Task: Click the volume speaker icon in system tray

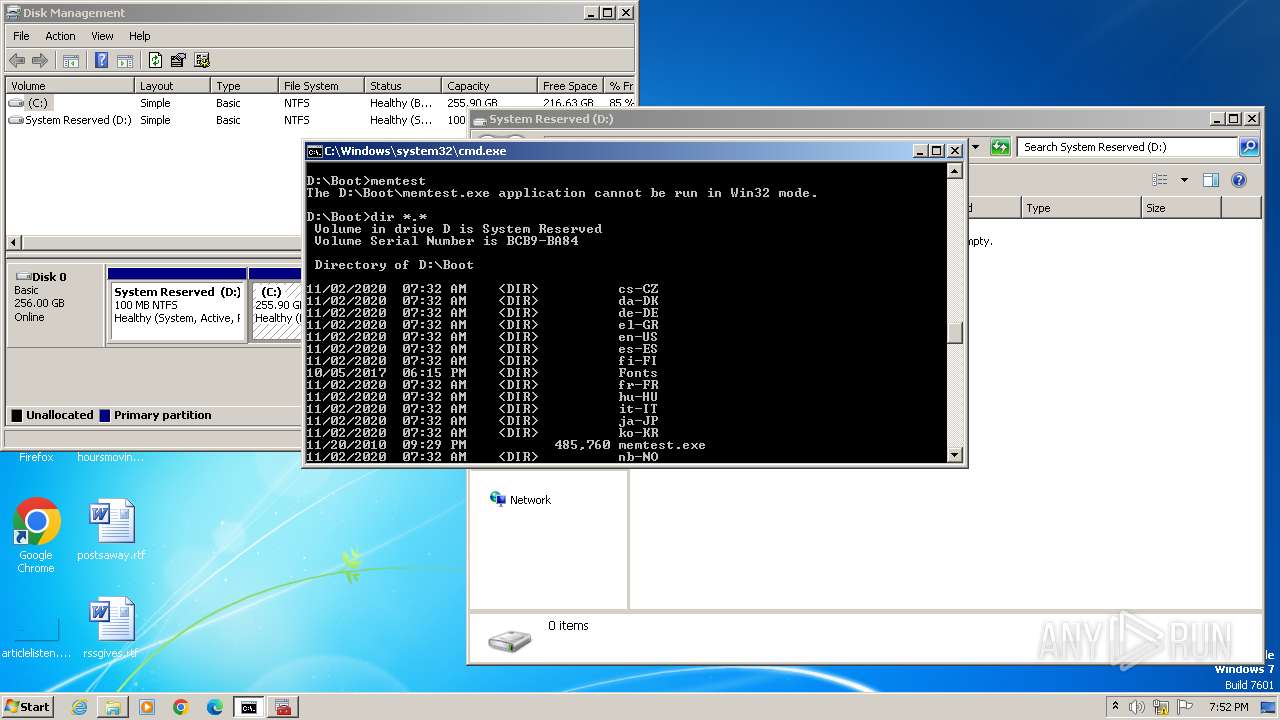Action: 1137,707
